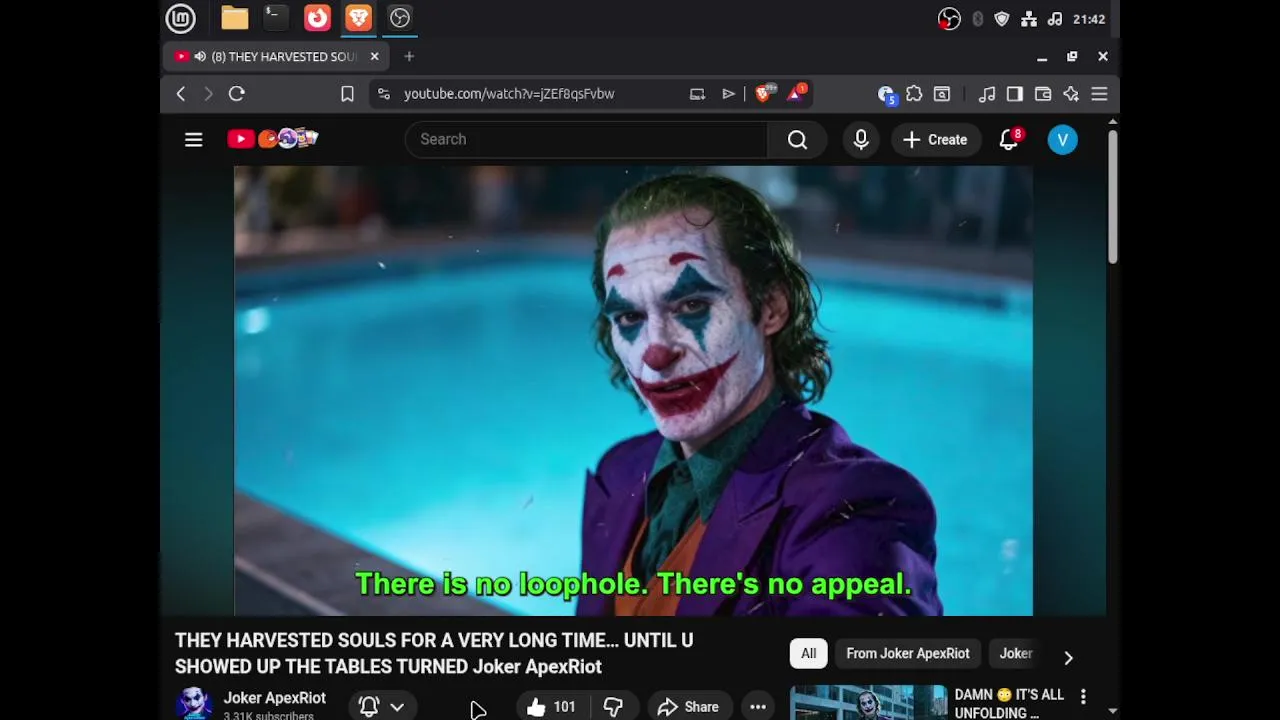Bookmark this page

(x=347, y=94)
